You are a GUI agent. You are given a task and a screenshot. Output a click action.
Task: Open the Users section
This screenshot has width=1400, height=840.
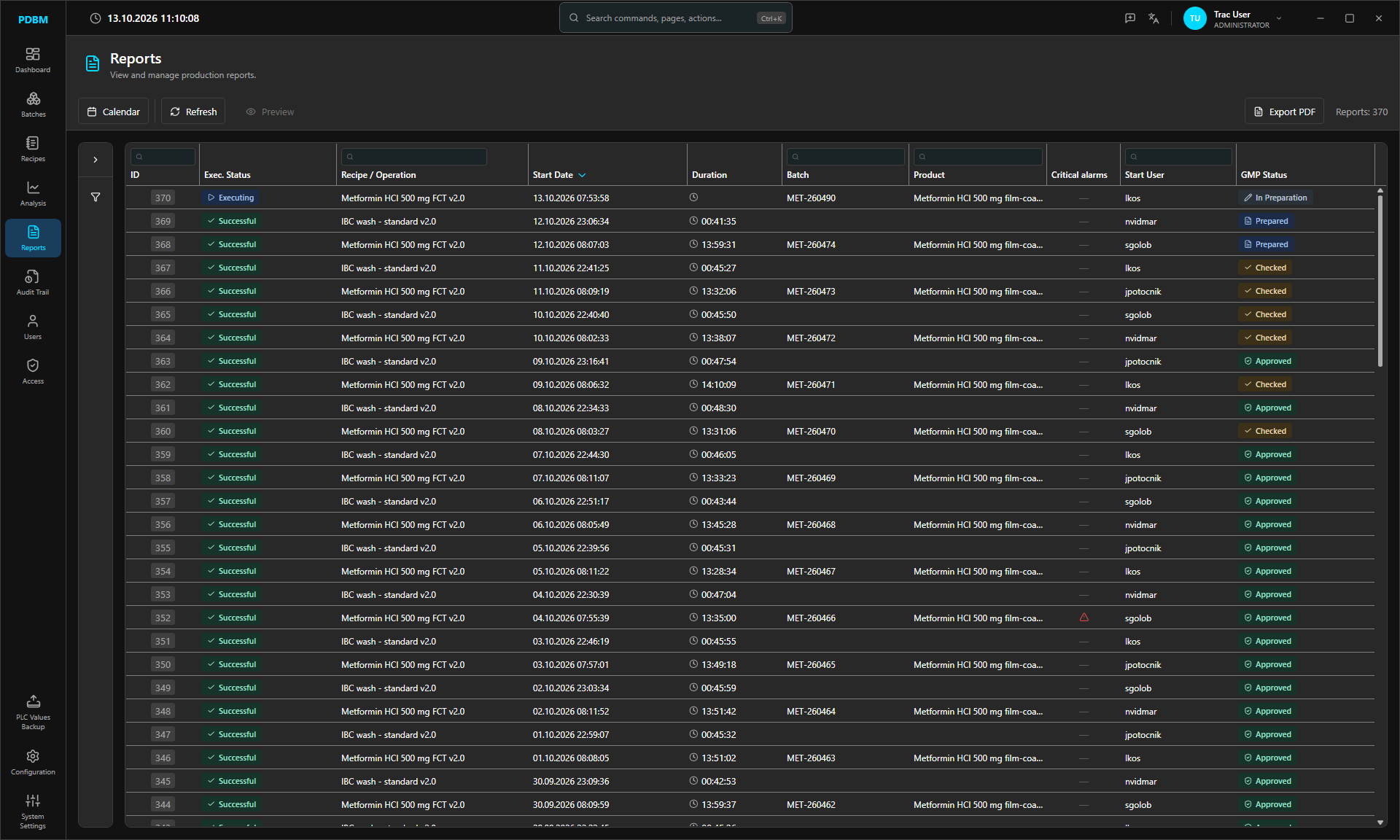[33, 327]
